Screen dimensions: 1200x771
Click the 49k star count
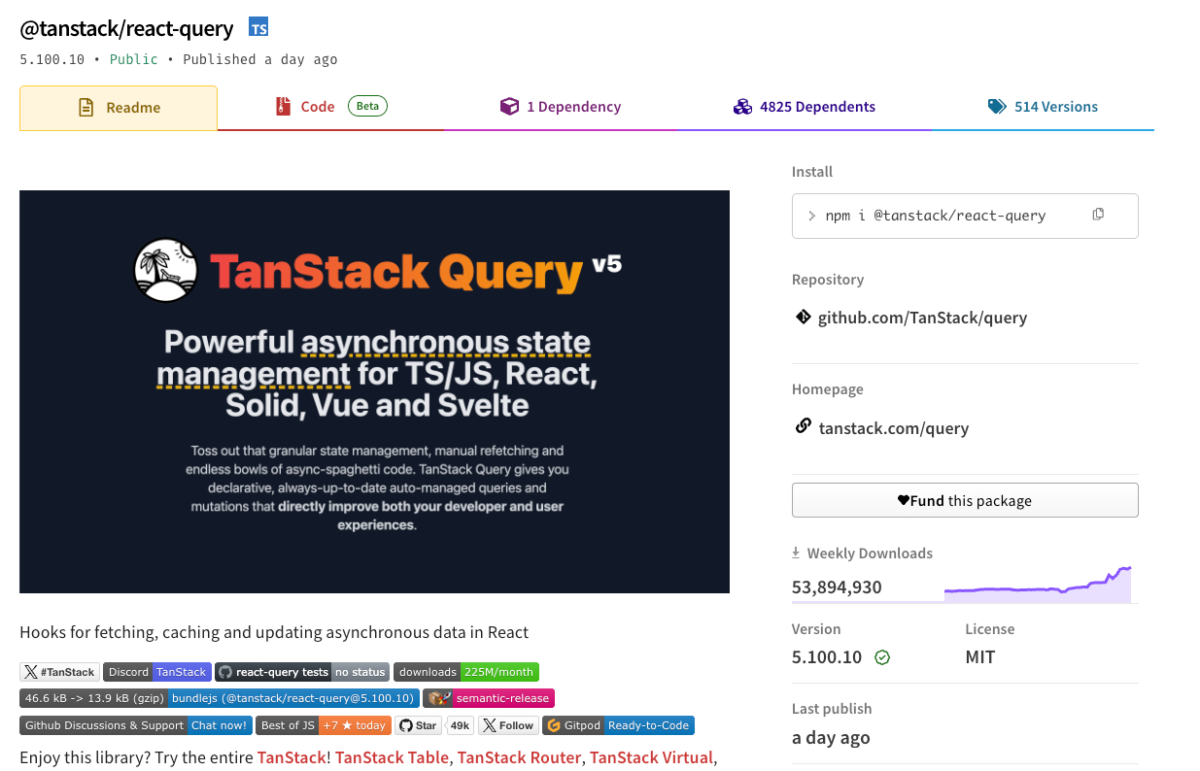(460, 725)
